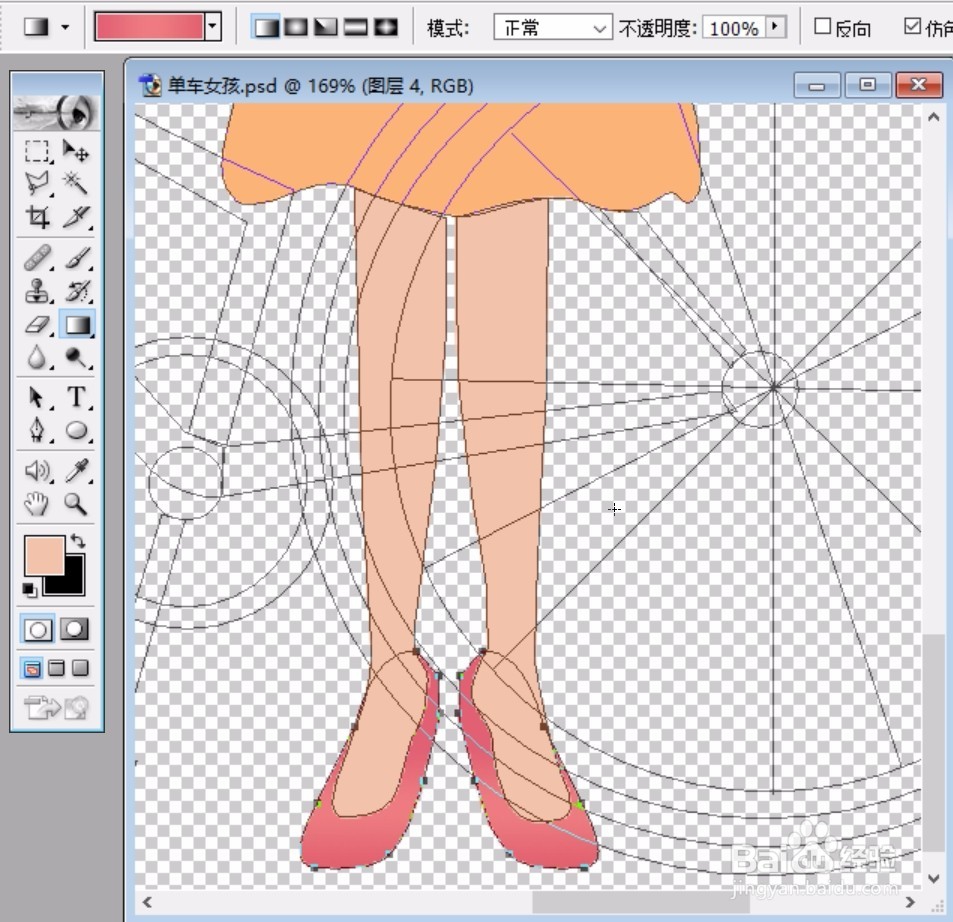The width and height of the screenshot is (953, 922).
Task: Select the Move tool
Action: [76, 151]
